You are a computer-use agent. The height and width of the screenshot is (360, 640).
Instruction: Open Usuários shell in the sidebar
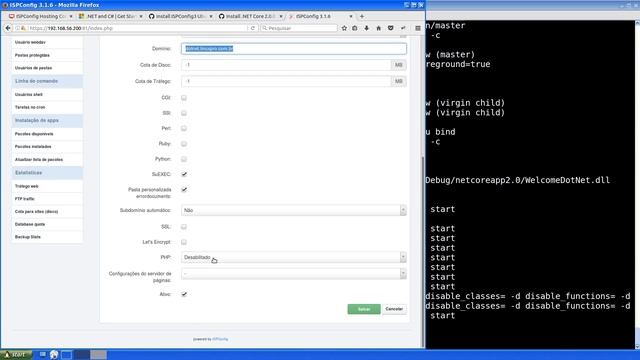[47, 94]
